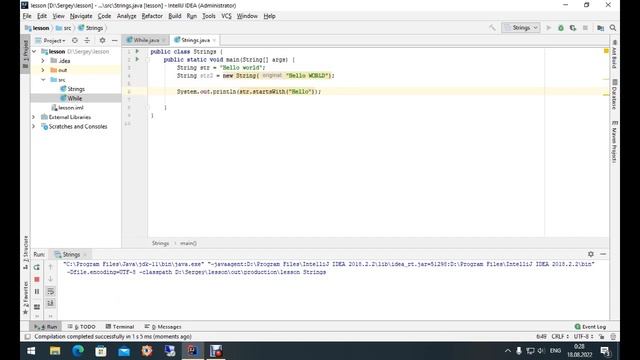
Task: Select Strings class in project tree
Action: coord(72,89)
